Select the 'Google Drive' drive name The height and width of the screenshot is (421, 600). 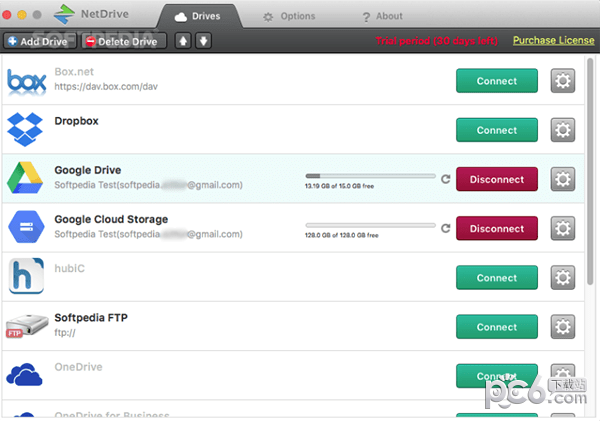(x=88, y=170)
